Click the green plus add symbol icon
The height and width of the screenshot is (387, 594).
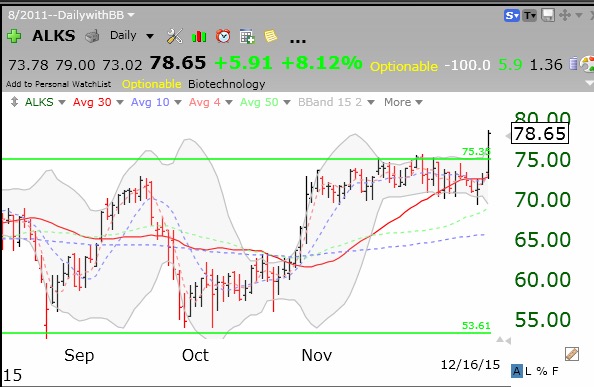14,36
